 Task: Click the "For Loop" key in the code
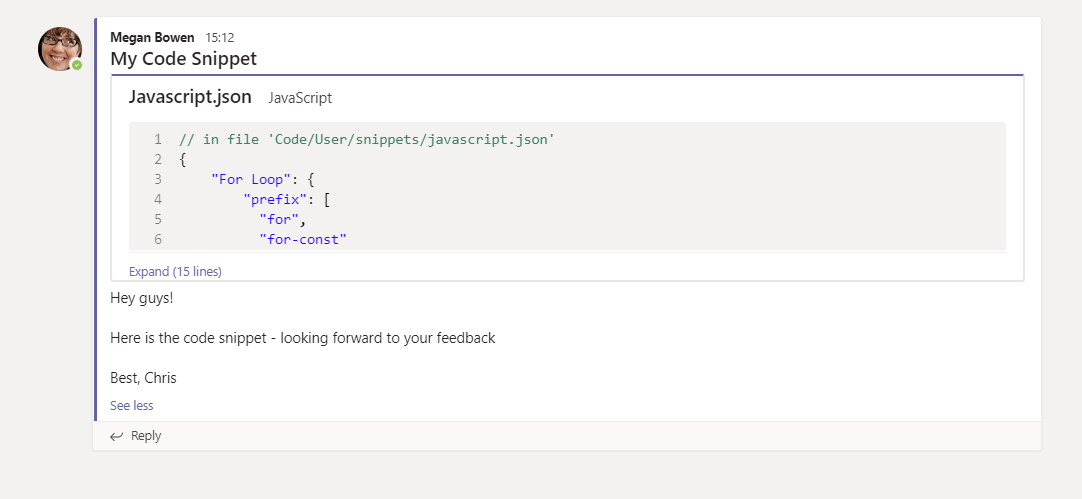pos(251,179)
